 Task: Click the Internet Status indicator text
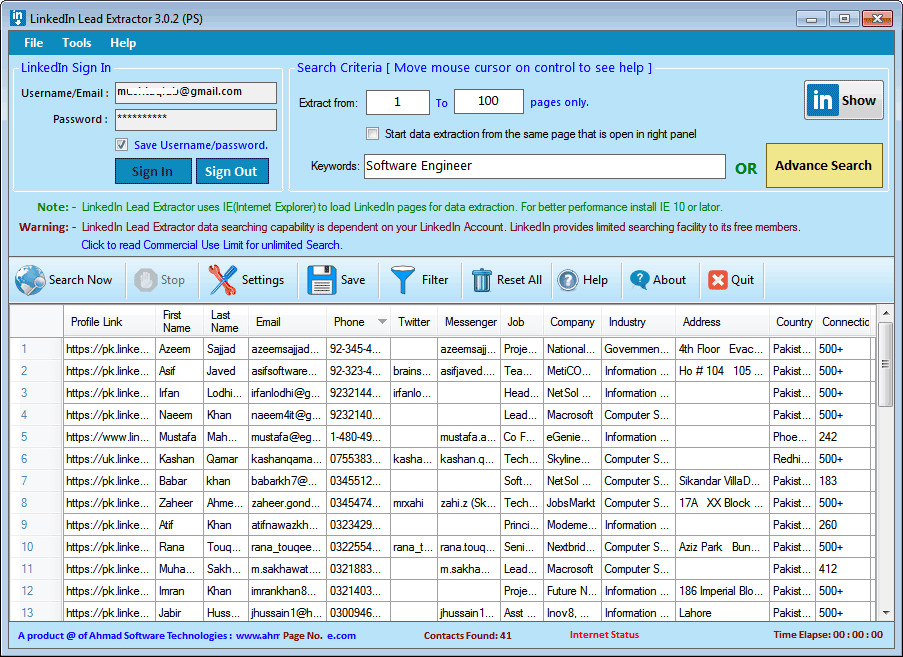click(604, 635)
